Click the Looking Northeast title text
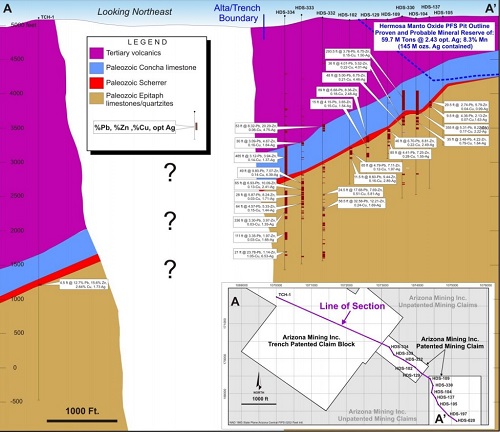The width and height of the screenshot is (500, 432). click(x=135, y=12)
